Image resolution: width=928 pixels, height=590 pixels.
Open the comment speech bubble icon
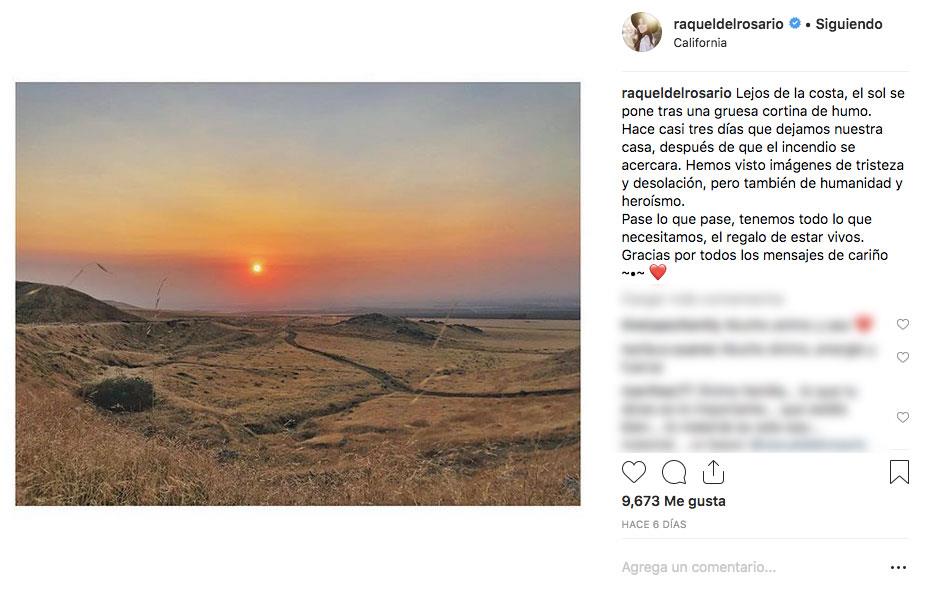click(x=674, y=472)
